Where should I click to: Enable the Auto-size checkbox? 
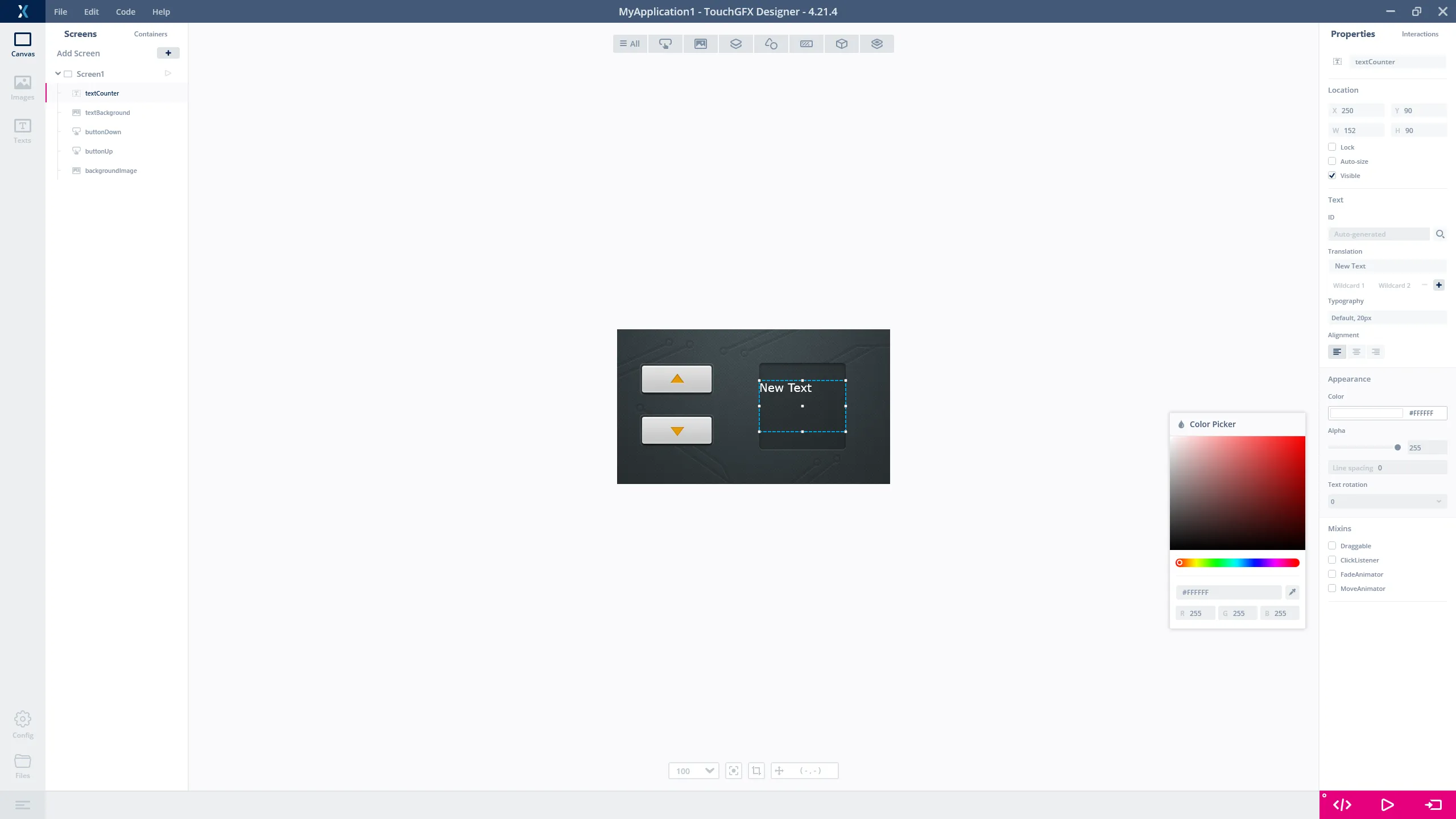coord(1332,162)
